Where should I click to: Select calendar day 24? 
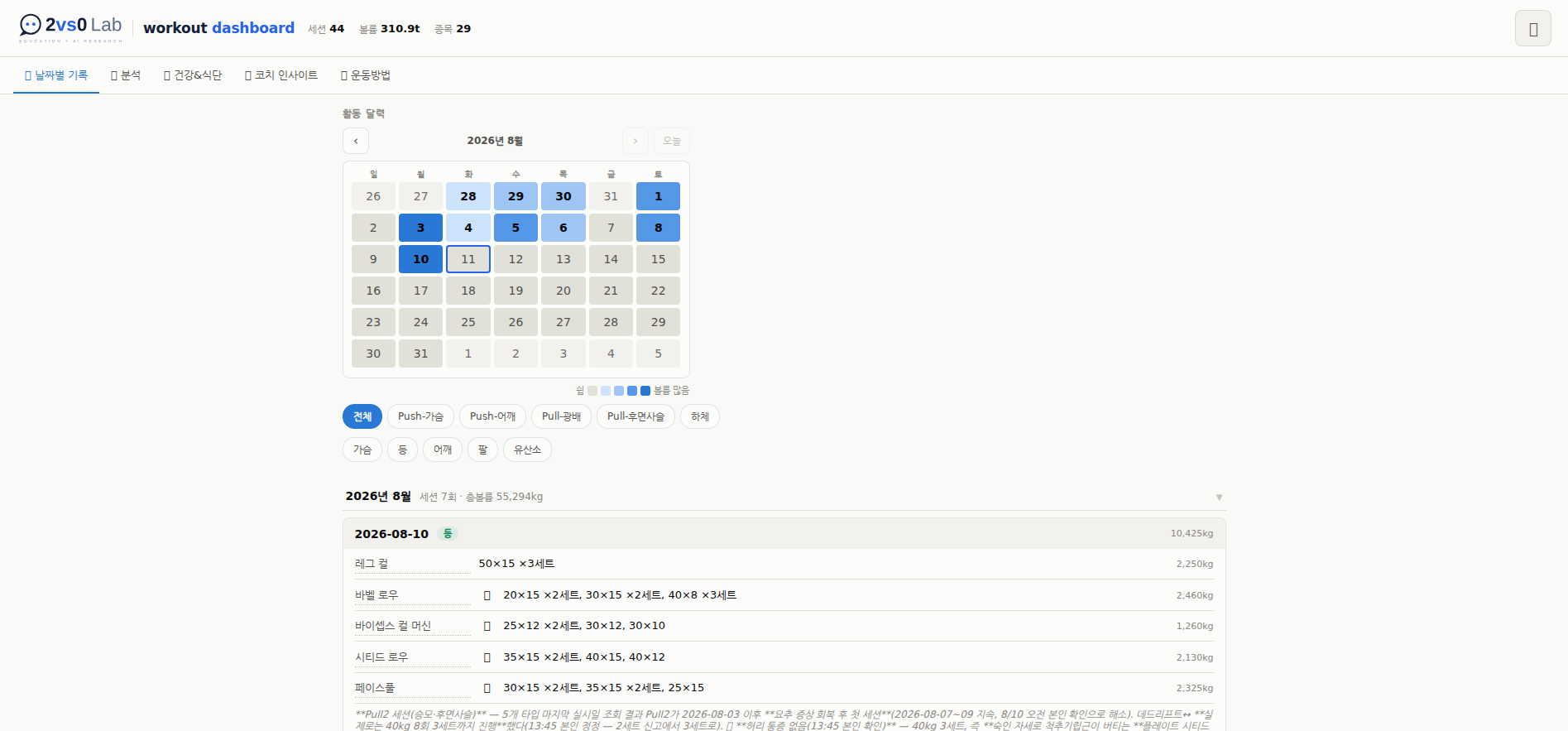(x=420, y=322)
